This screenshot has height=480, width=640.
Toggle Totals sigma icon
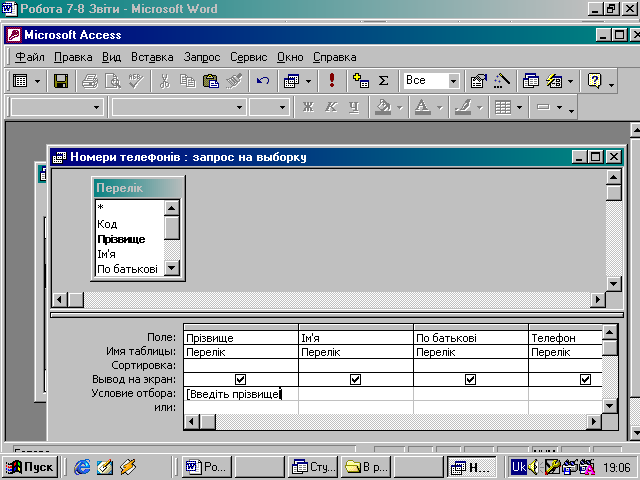tap(383, 80)
